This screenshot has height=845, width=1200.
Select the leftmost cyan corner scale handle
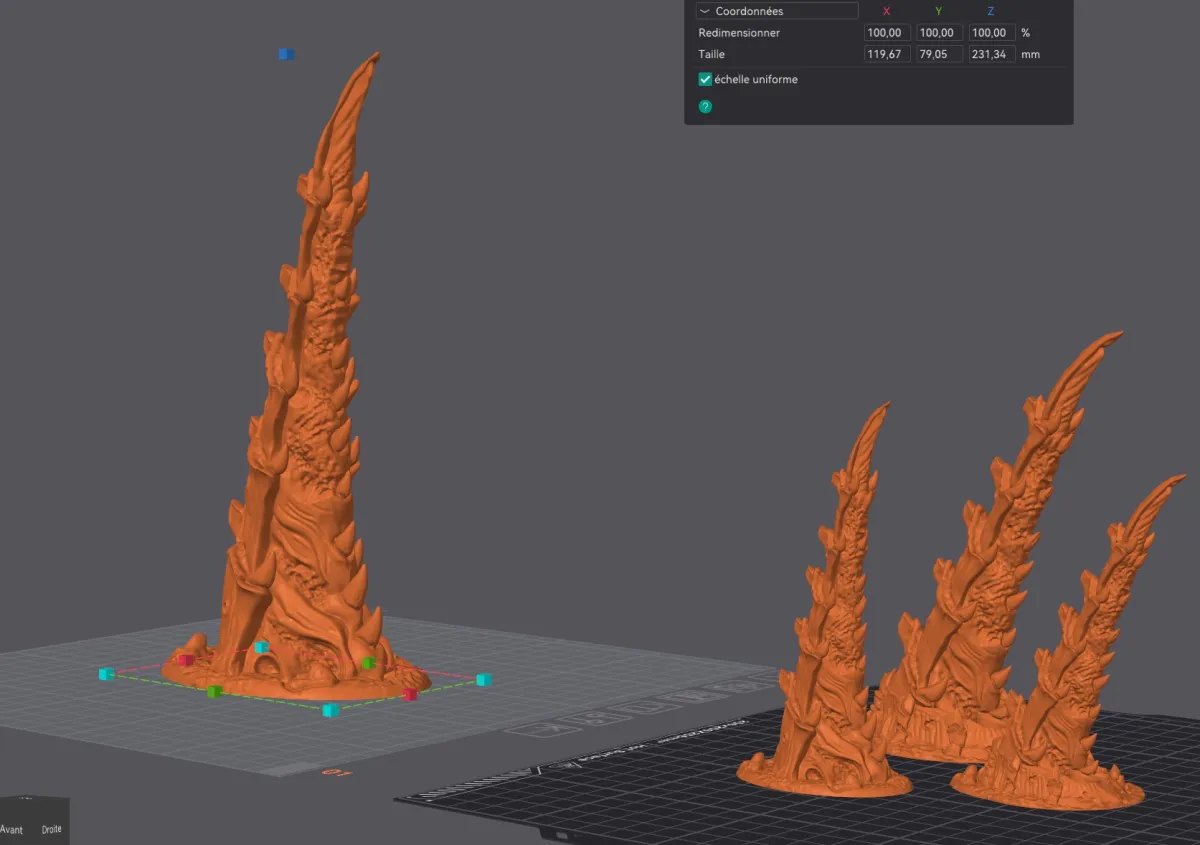pyautogui.click(x=106, y=674)
